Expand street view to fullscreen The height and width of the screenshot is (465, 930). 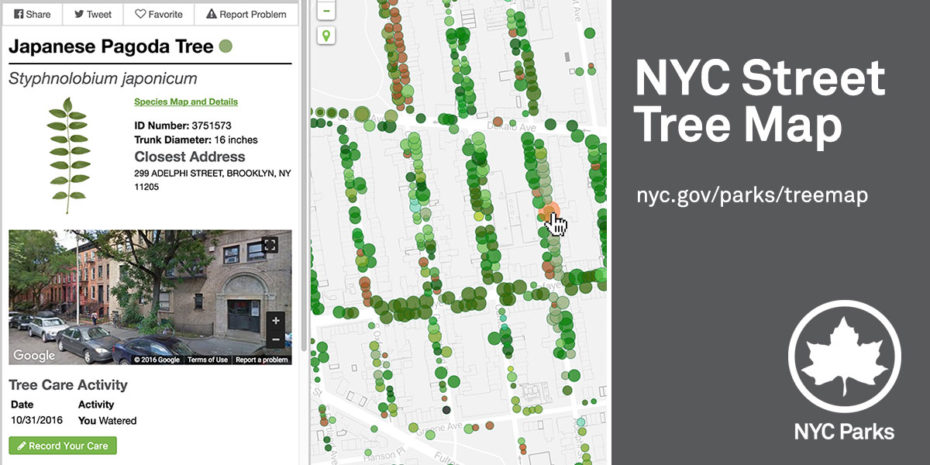[270, 244]
